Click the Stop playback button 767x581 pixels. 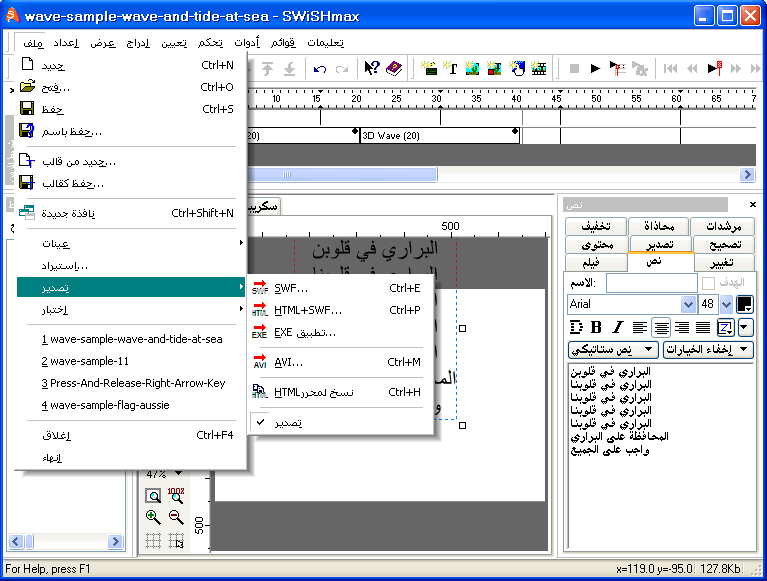[574, 68]
